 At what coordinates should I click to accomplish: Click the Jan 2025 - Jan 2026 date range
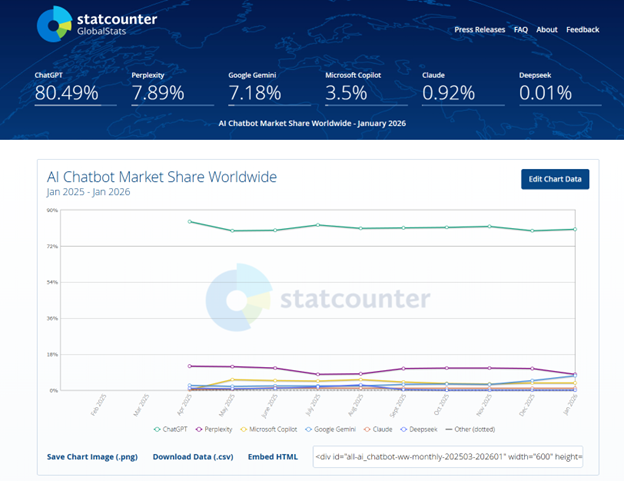88,192
